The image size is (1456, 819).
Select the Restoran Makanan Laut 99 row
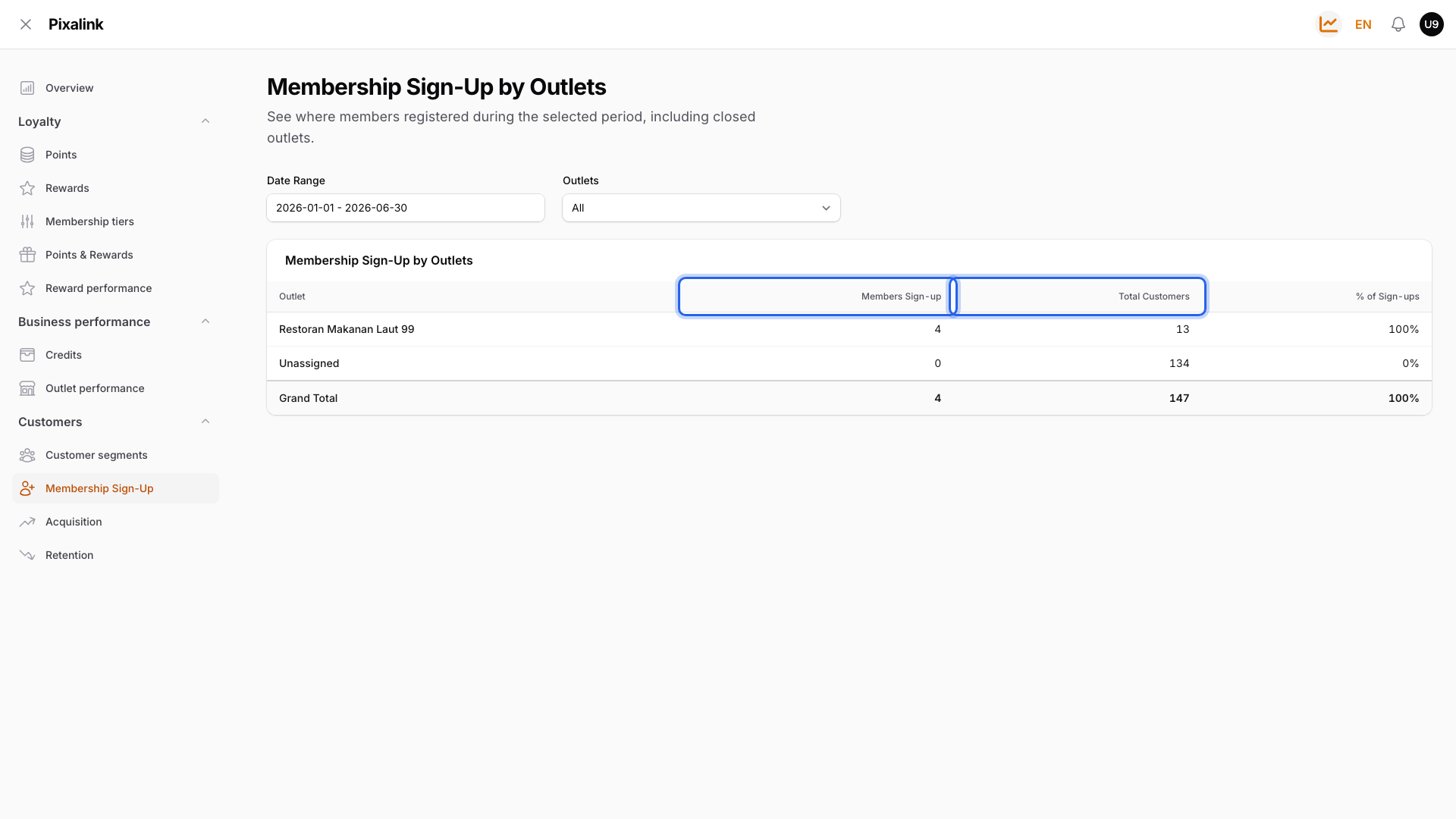coord(849,329)
